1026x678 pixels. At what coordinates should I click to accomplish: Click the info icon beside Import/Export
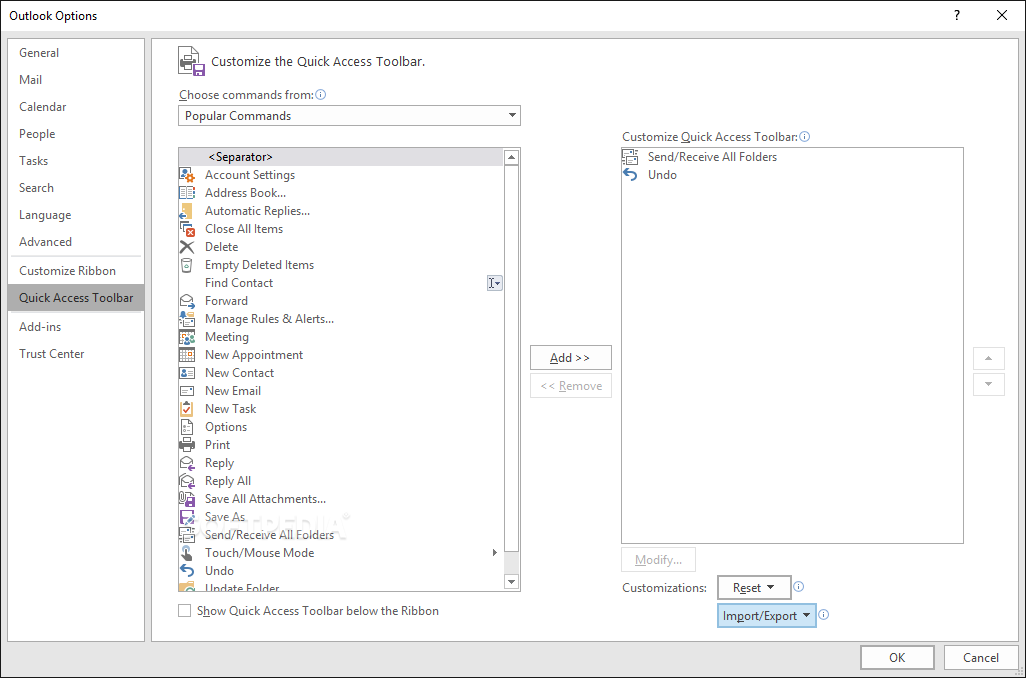pyautogui.click(x=824, y=615)
